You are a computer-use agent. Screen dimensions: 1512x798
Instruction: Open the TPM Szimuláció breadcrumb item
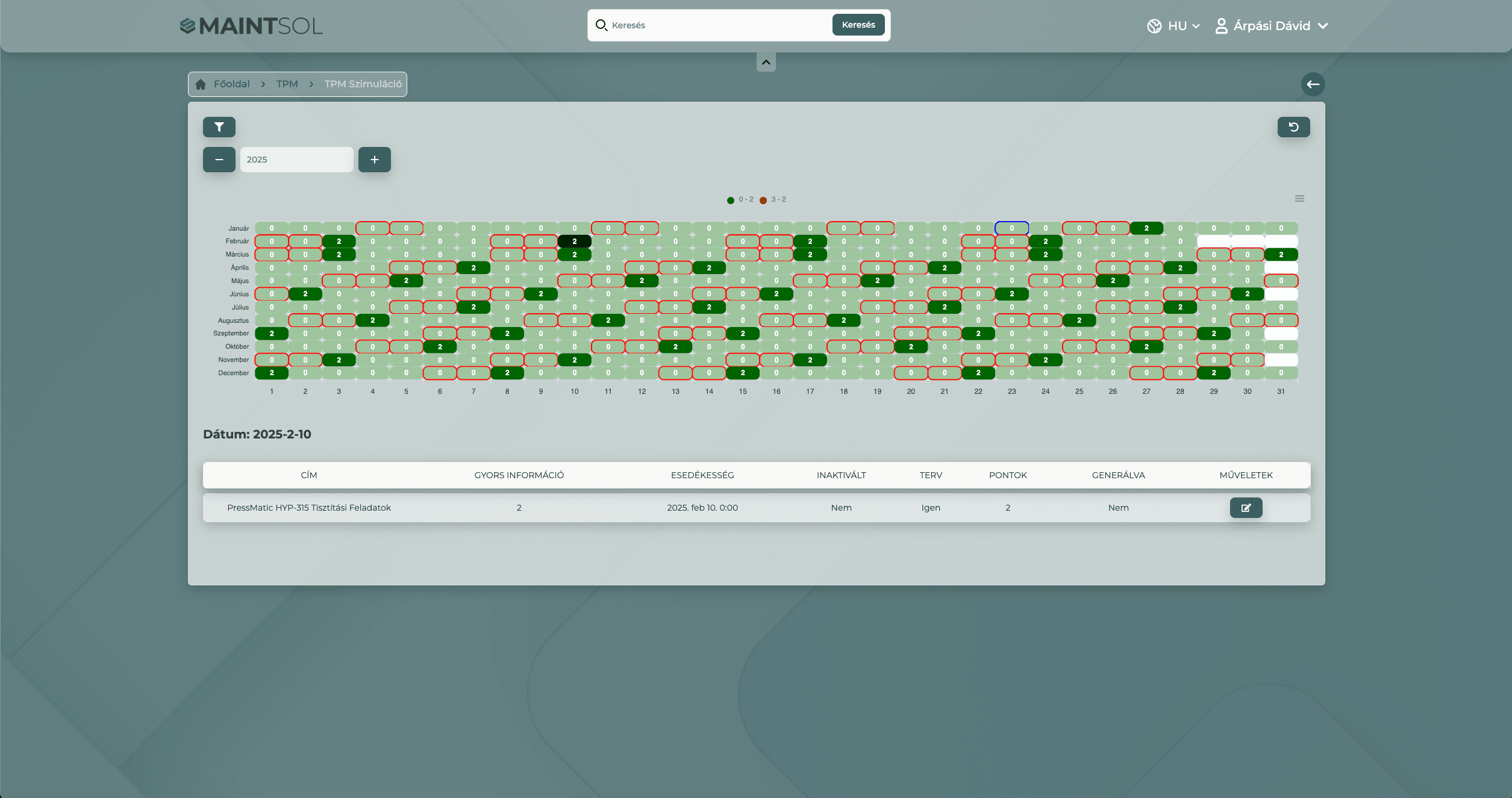(363, 84)
